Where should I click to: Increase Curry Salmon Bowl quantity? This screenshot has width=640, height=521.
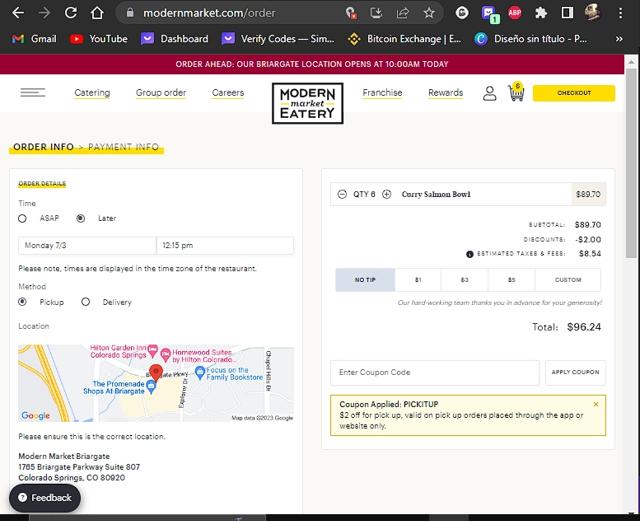coord(386,194)
